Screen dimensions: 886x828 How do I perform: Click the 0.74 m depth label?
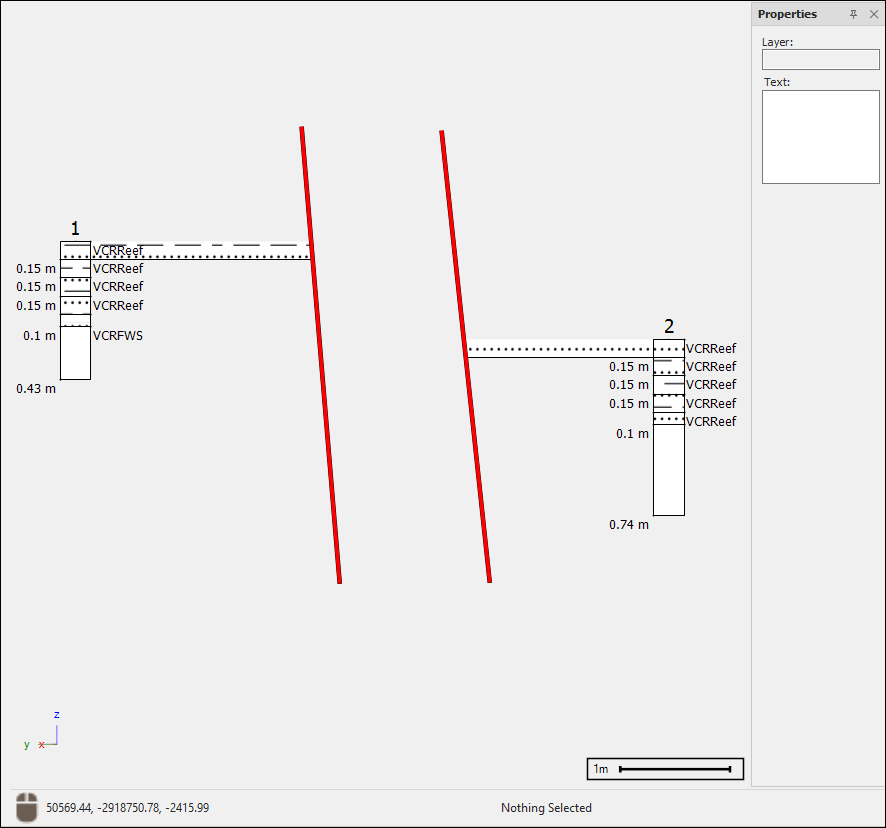629,524
